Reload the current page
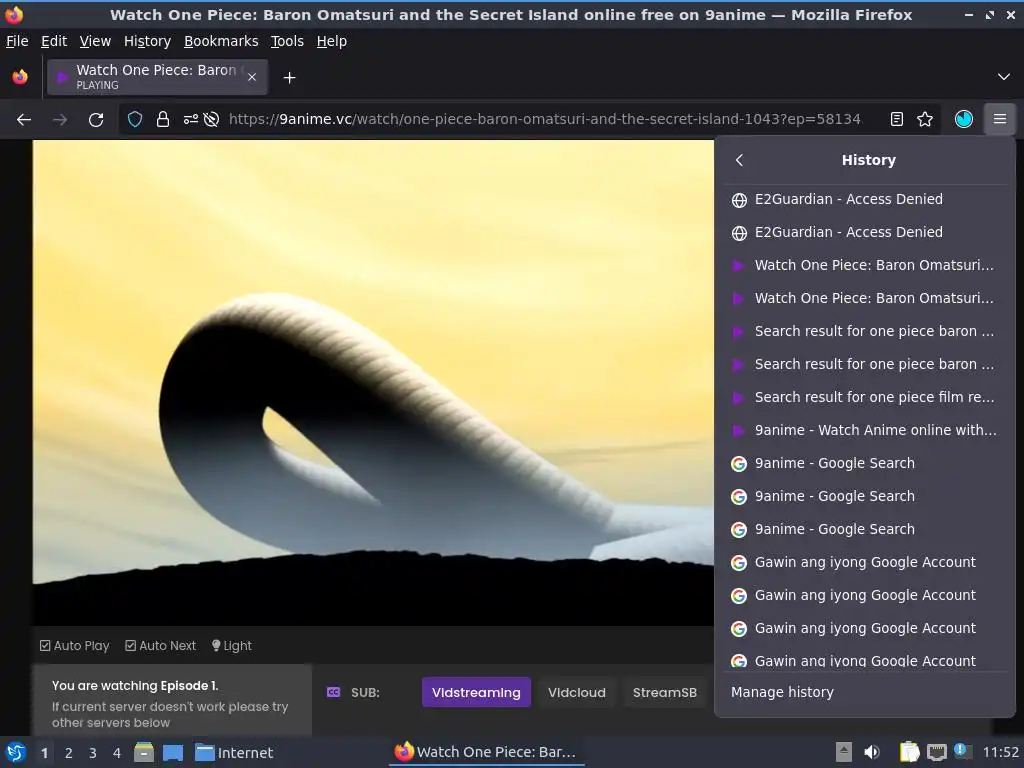 96,120
